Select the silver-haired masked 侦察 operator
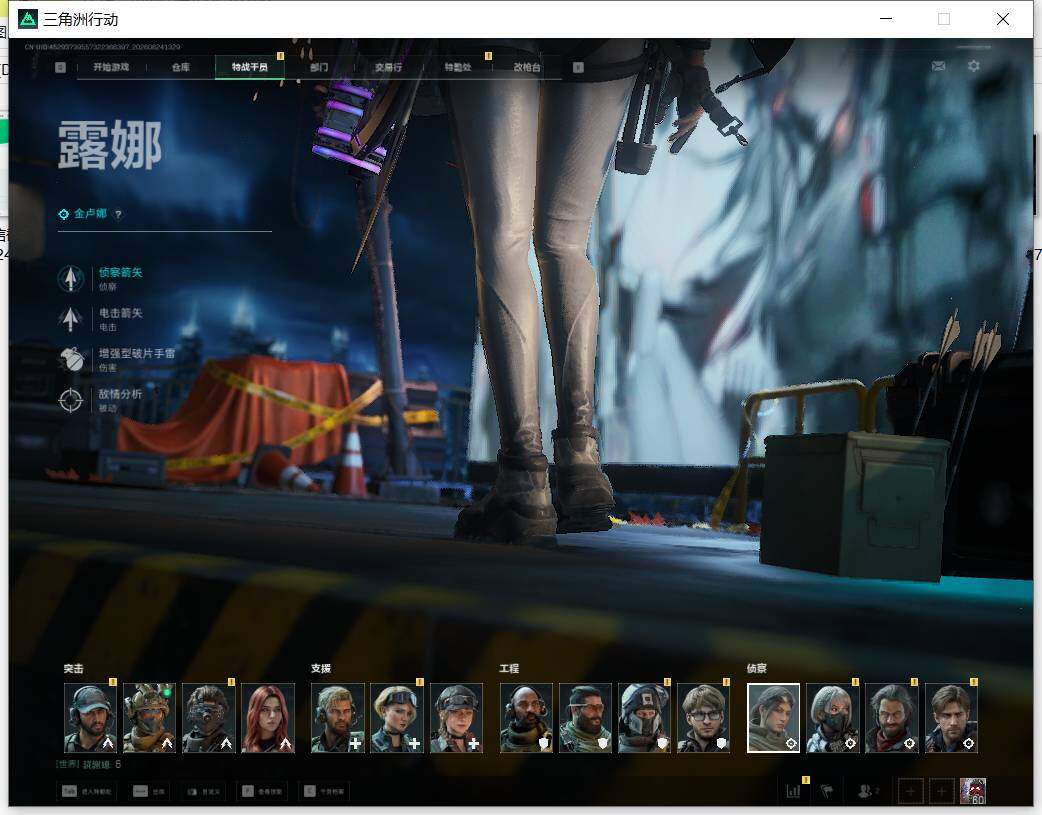This screenshot has height=815, width=1042. click(833, 718)
